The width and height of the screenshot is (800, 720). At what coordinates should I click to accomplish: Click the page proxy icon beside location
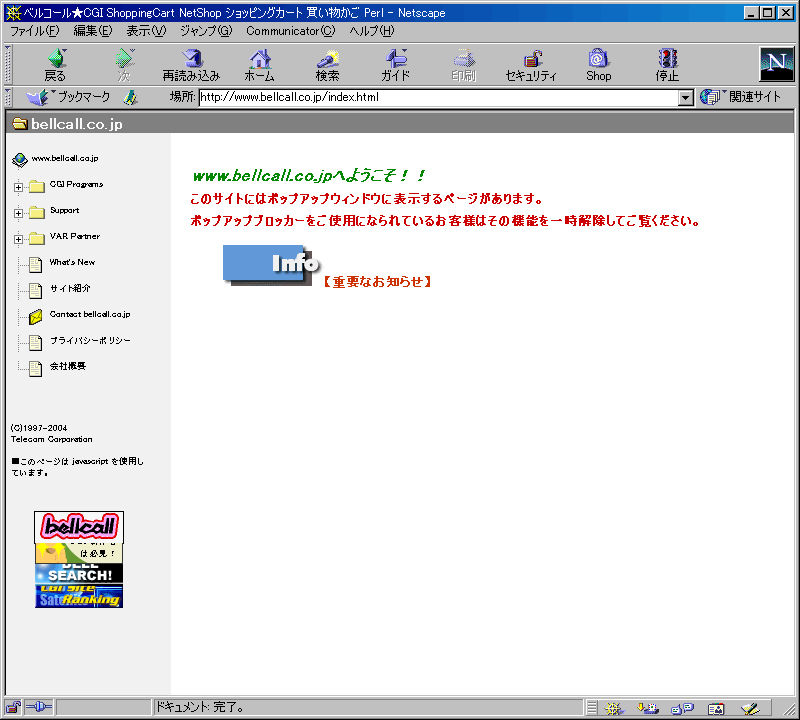click(x=131, y=97)
